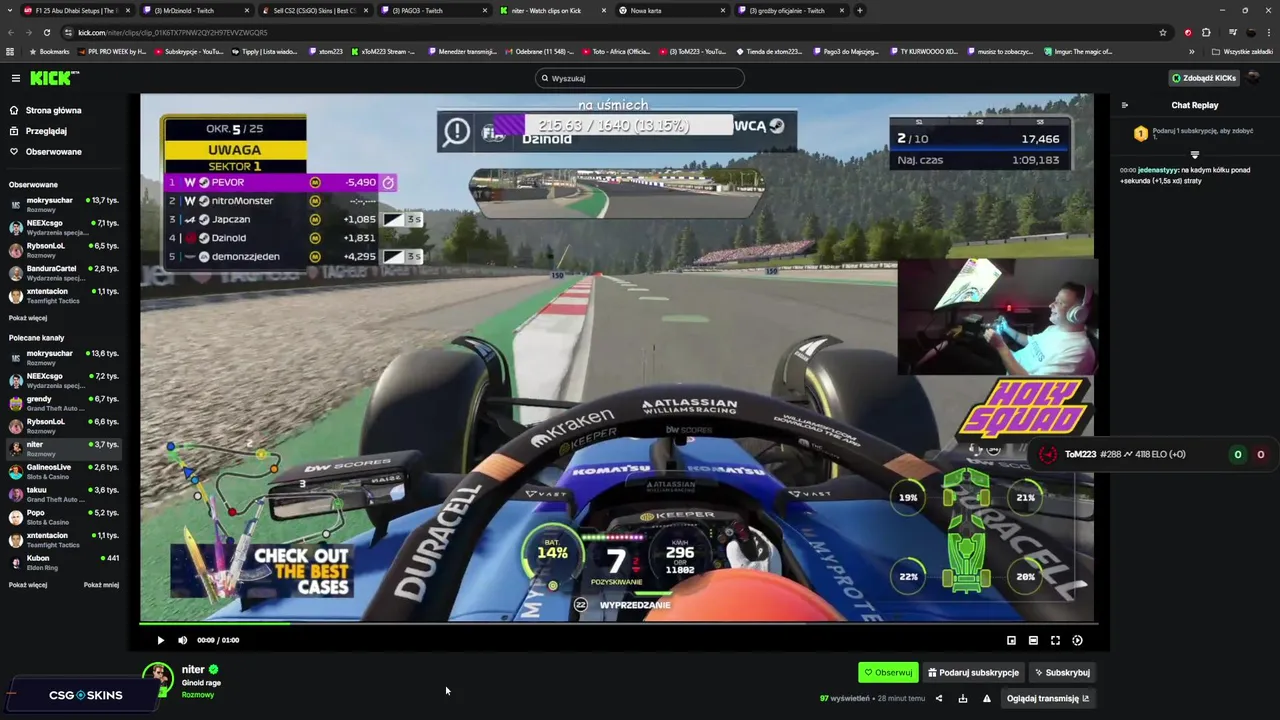Open GalineosLive channel in sidebar
Image resolution: width=1280 pixels, height=720 pixels.
(x=64, y=471)
